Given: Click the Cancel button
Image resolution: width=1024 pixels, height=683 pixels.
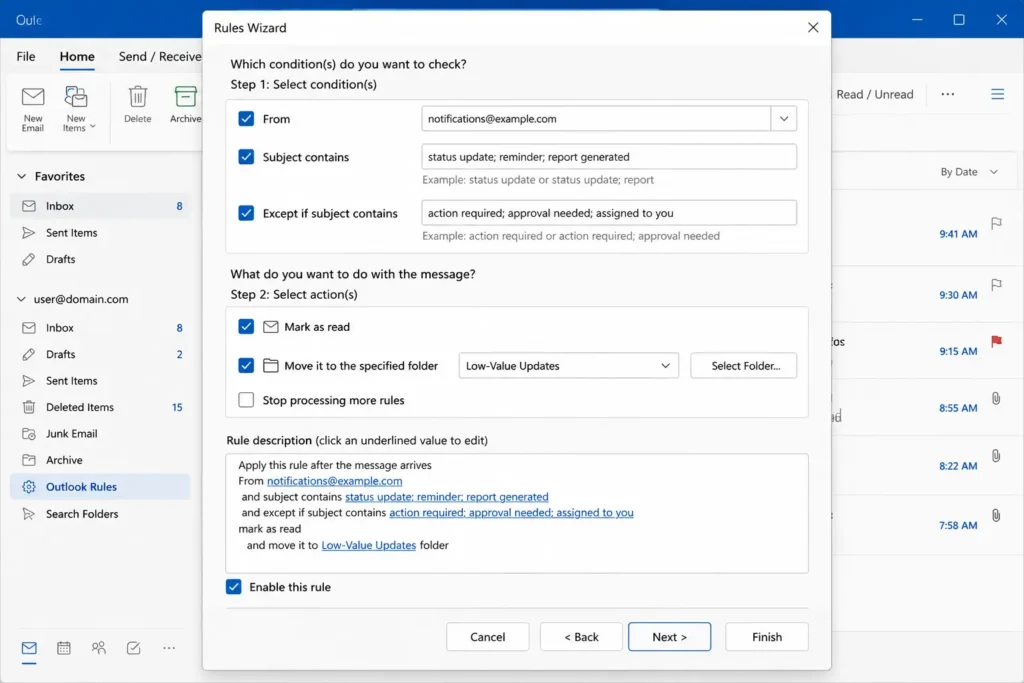Looking at the screenshot, I should coord(488,637).
